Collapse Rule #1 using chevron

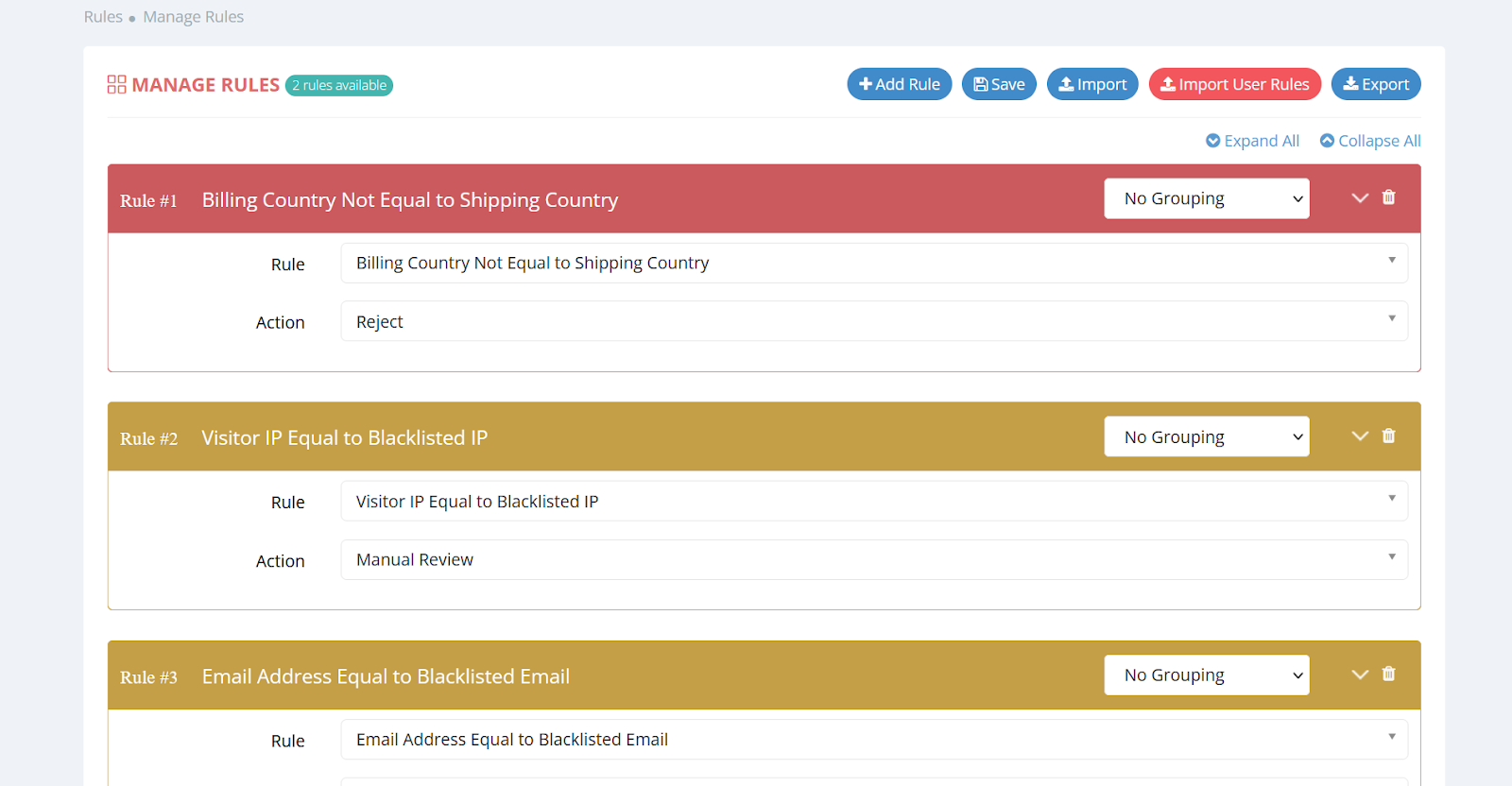pyautogui.click(x=1360, y=197)
